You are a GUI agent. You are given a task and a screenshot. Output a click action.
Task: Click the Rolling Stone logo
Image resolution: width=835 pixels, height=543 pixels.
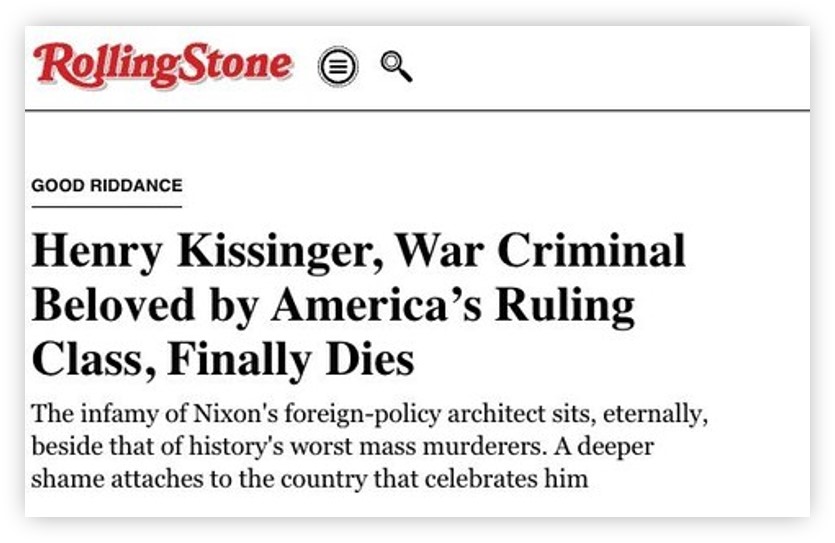[163, 66]
